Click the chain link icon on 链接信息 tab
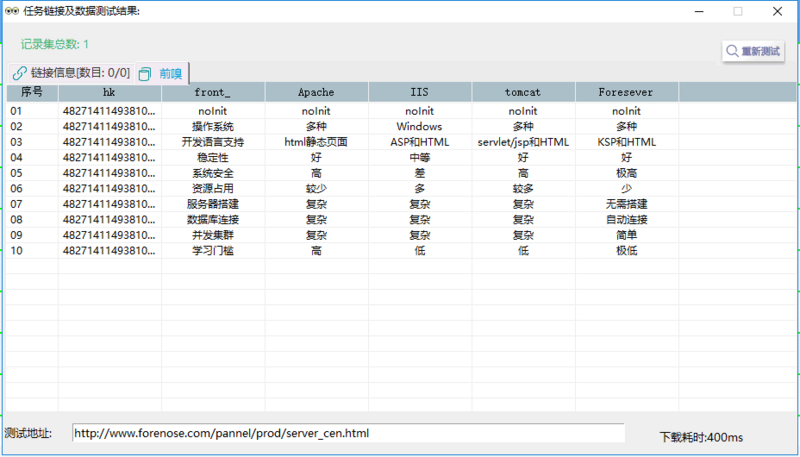Viewport: 800px width, 457px height. point(19,73)
